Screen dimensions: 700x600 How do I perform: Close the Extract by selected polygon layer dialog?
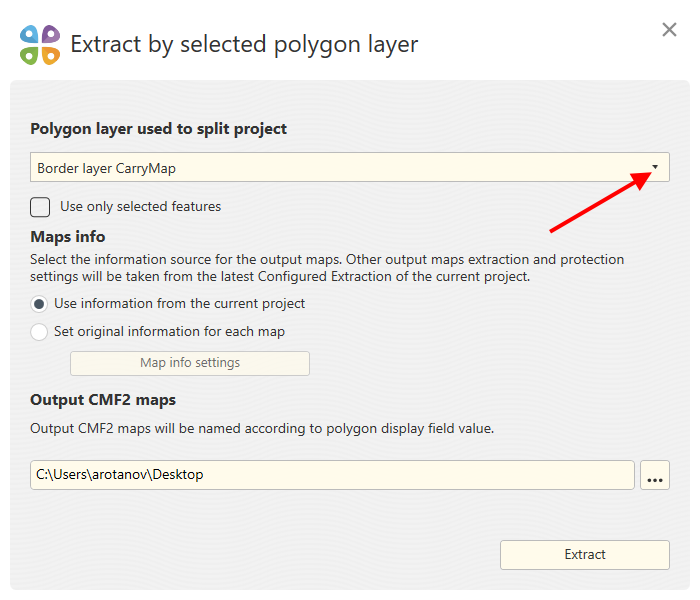(669, 30)
